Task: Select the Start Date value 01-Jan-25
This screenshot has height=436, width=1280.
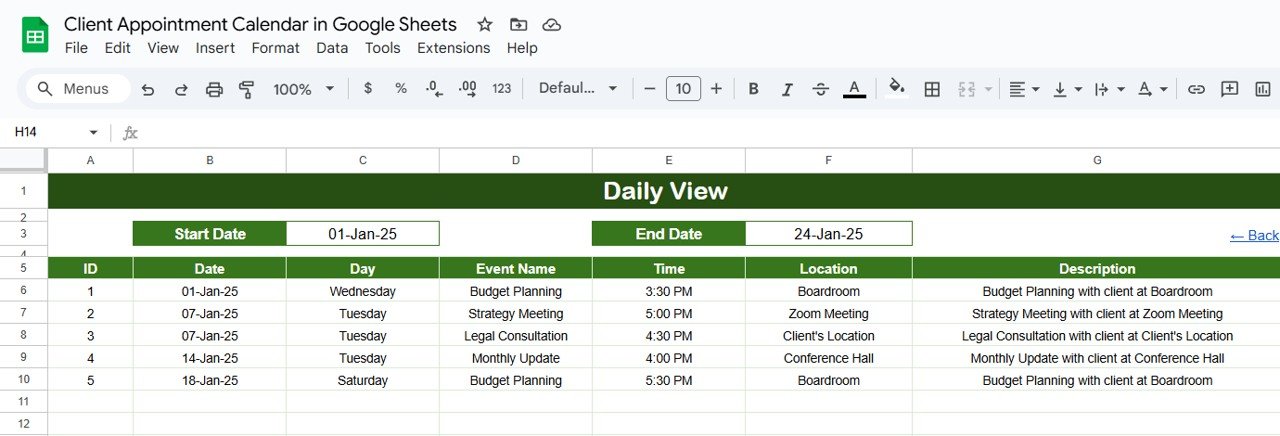Action: 362,234
